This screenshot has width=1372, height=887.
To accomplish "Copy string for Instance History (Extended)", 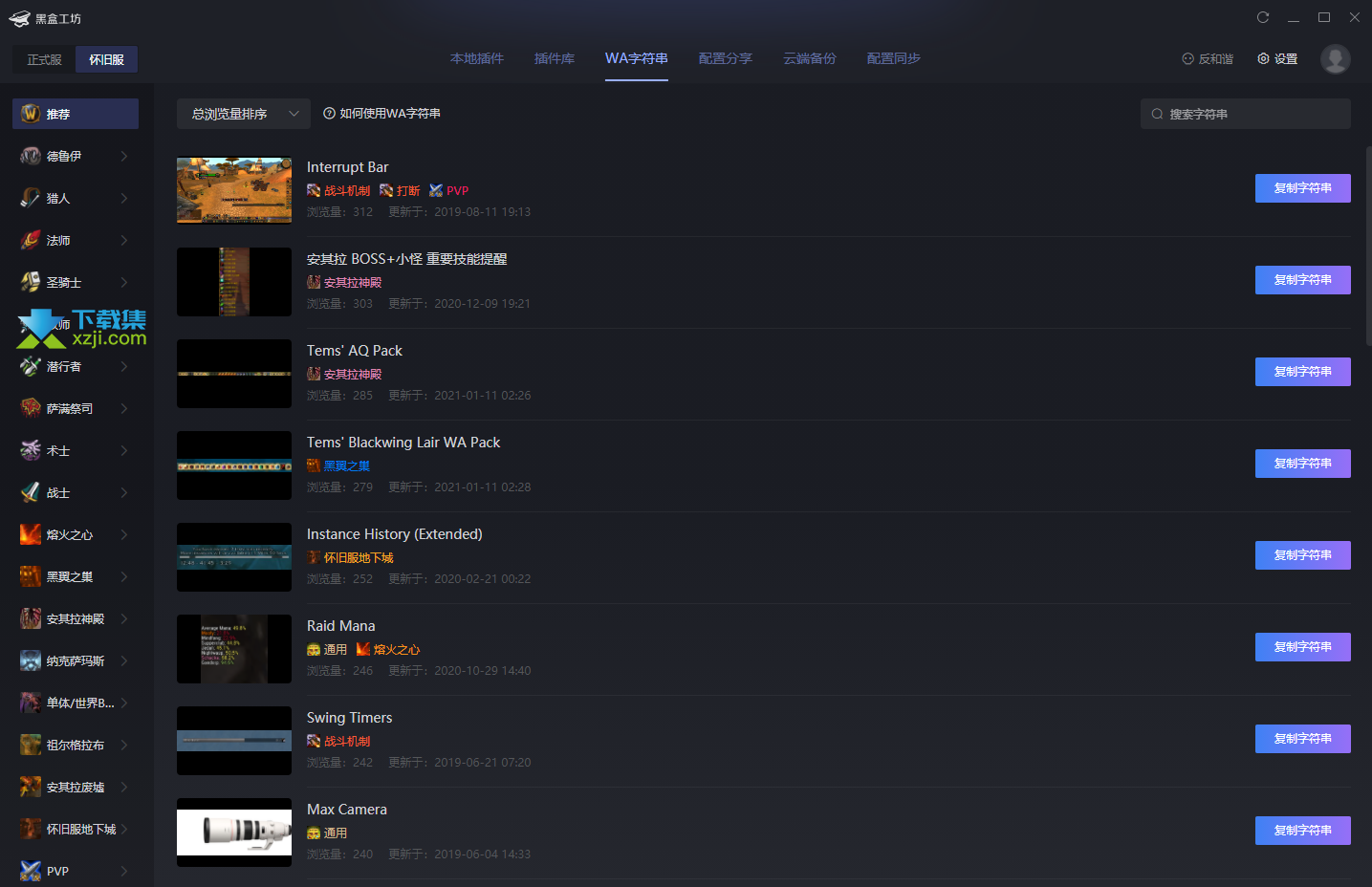I will 1302,555.
